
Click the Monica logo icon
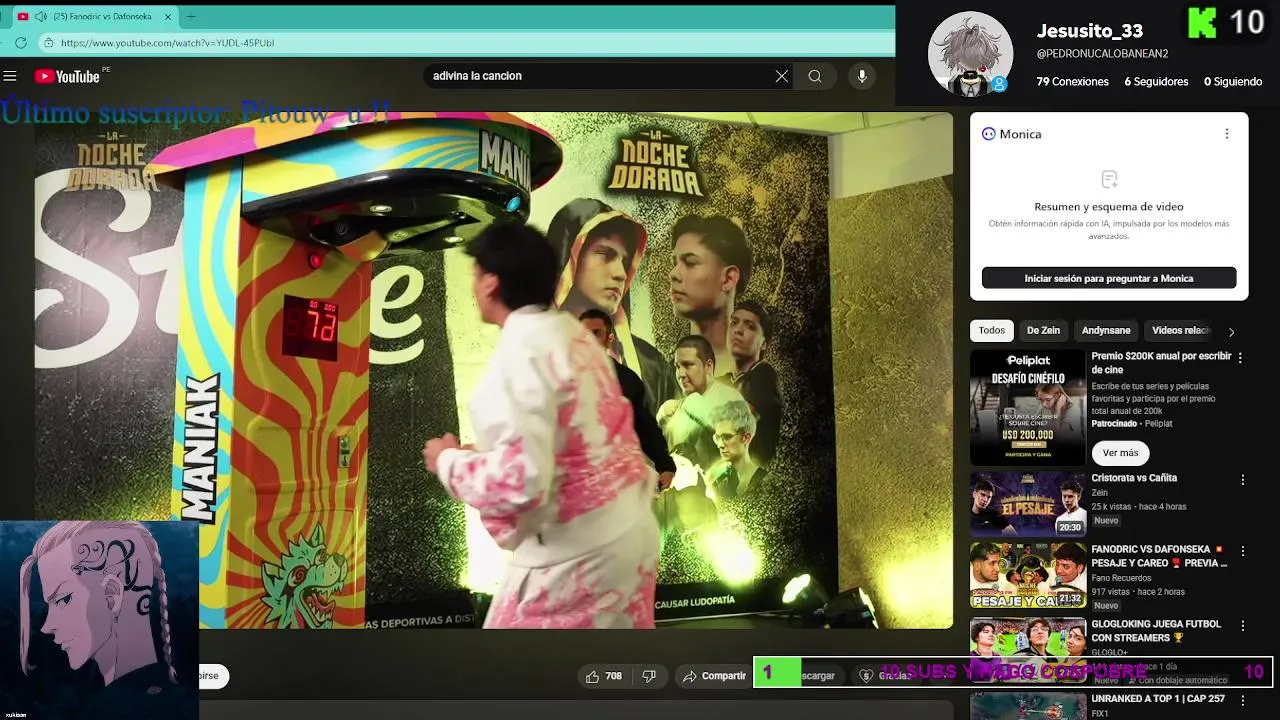pos(988,134)
